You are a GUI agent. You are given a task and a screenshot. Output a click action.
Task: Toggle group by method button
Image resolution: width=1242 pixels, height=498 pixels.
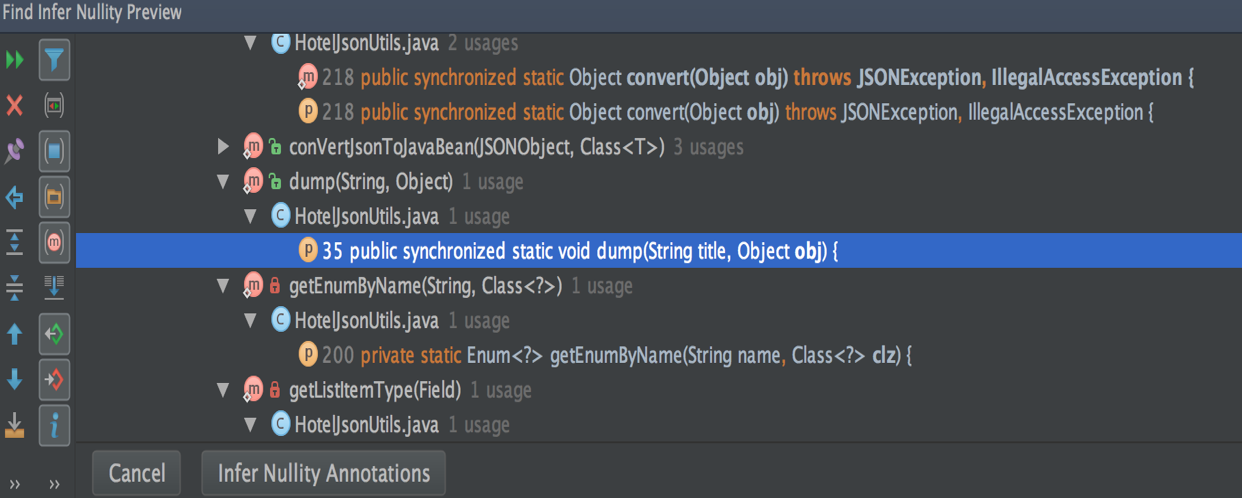pos(54,242)
